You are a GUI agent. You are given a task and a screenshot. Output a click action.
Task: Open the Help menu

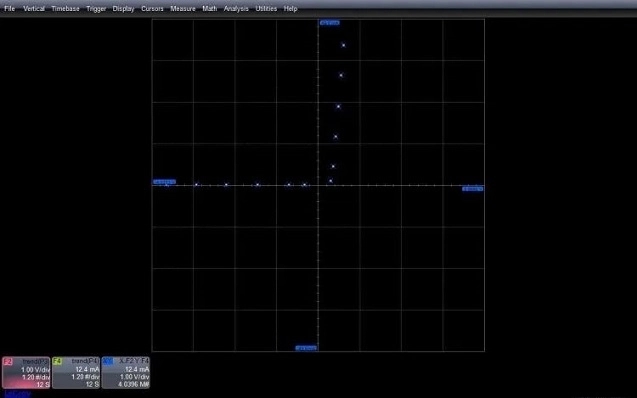[x=290, y=9]
